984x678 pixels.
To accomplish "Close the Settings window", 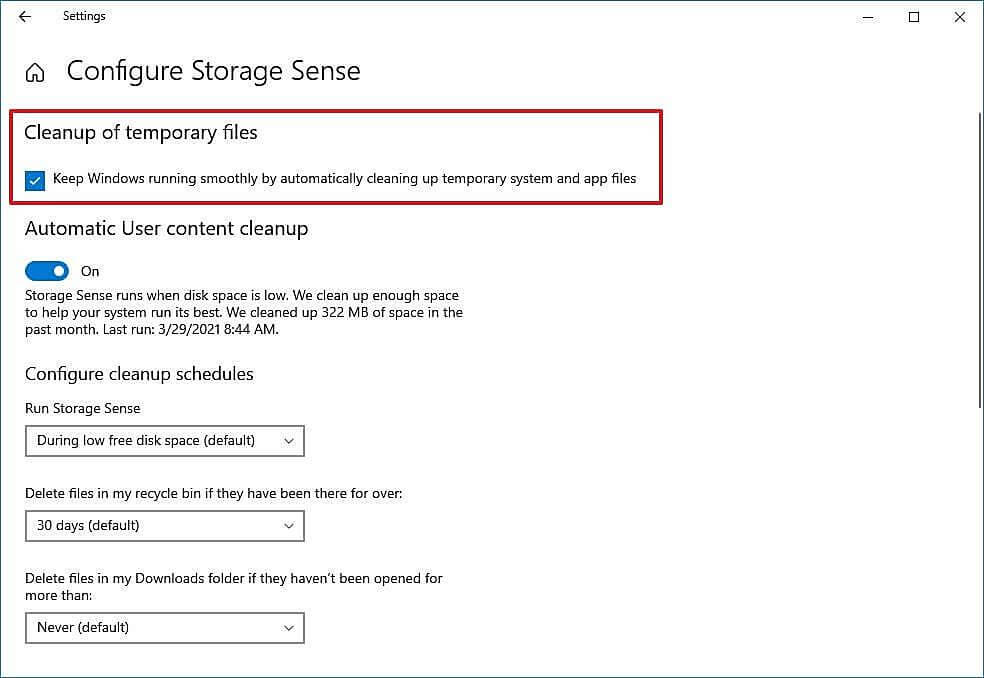I will (960, 17).
